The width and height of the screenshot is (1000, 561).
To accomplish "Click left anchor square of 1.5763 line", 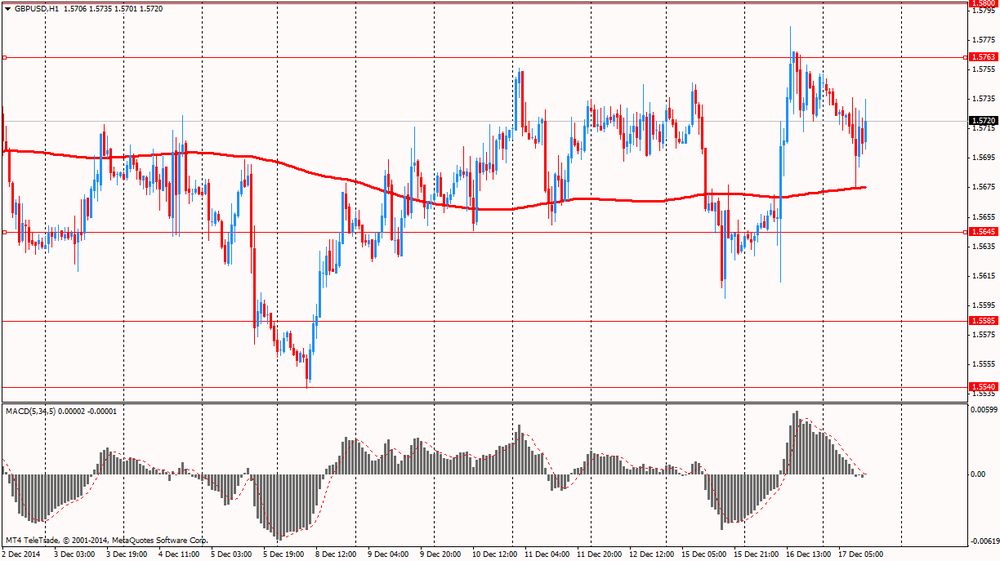I will pos(5,58).
